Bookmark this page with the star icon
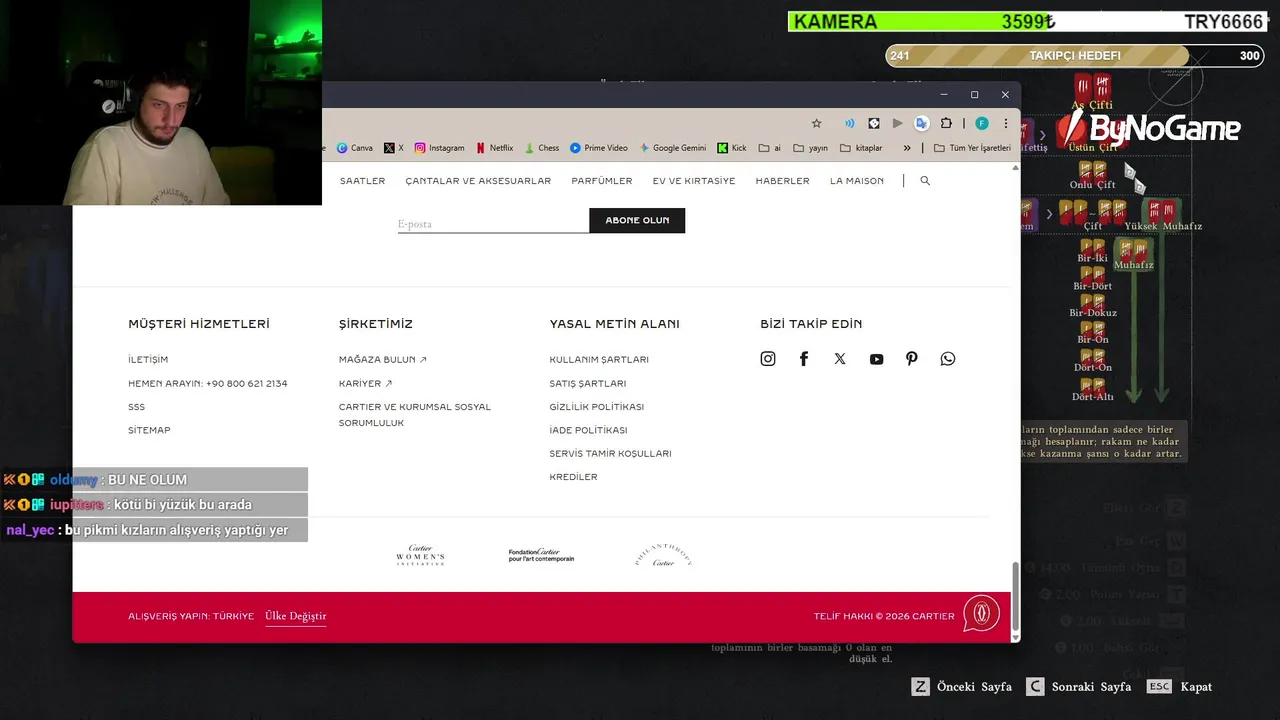1280x720 pixels. 816,123
